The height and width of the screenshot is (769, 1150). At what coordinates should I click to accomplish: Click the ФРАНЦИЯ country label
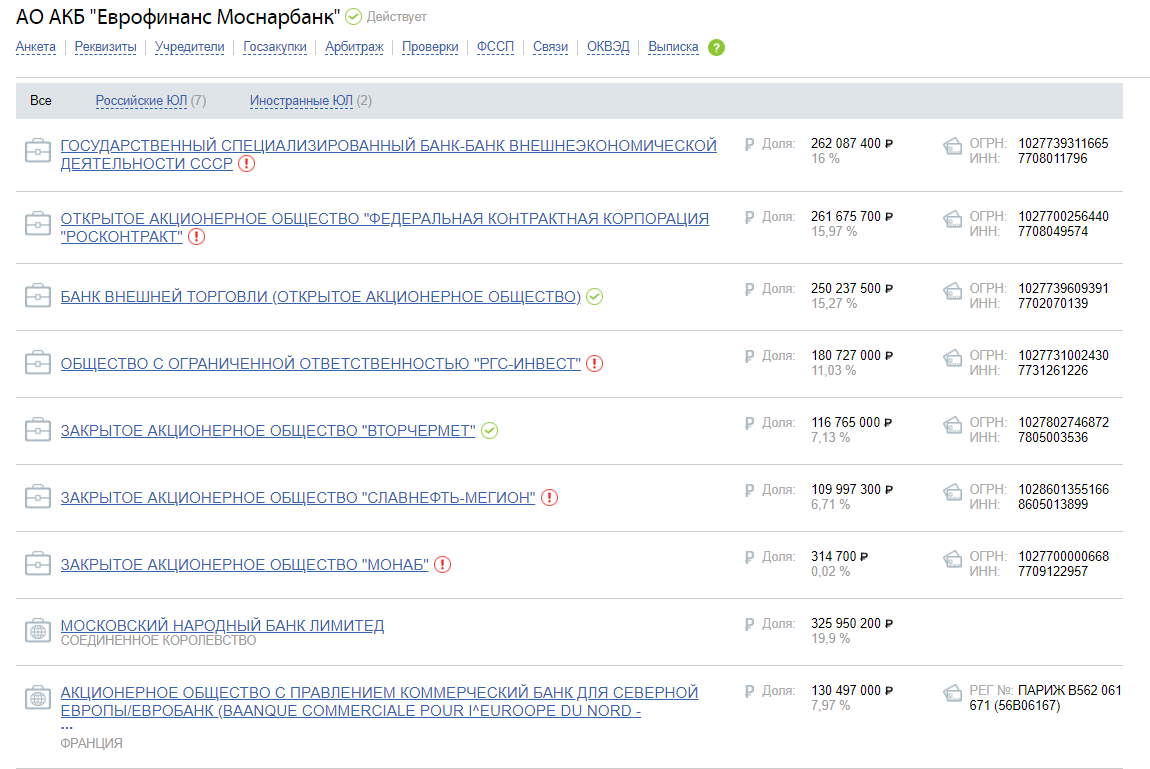(91, 743)
